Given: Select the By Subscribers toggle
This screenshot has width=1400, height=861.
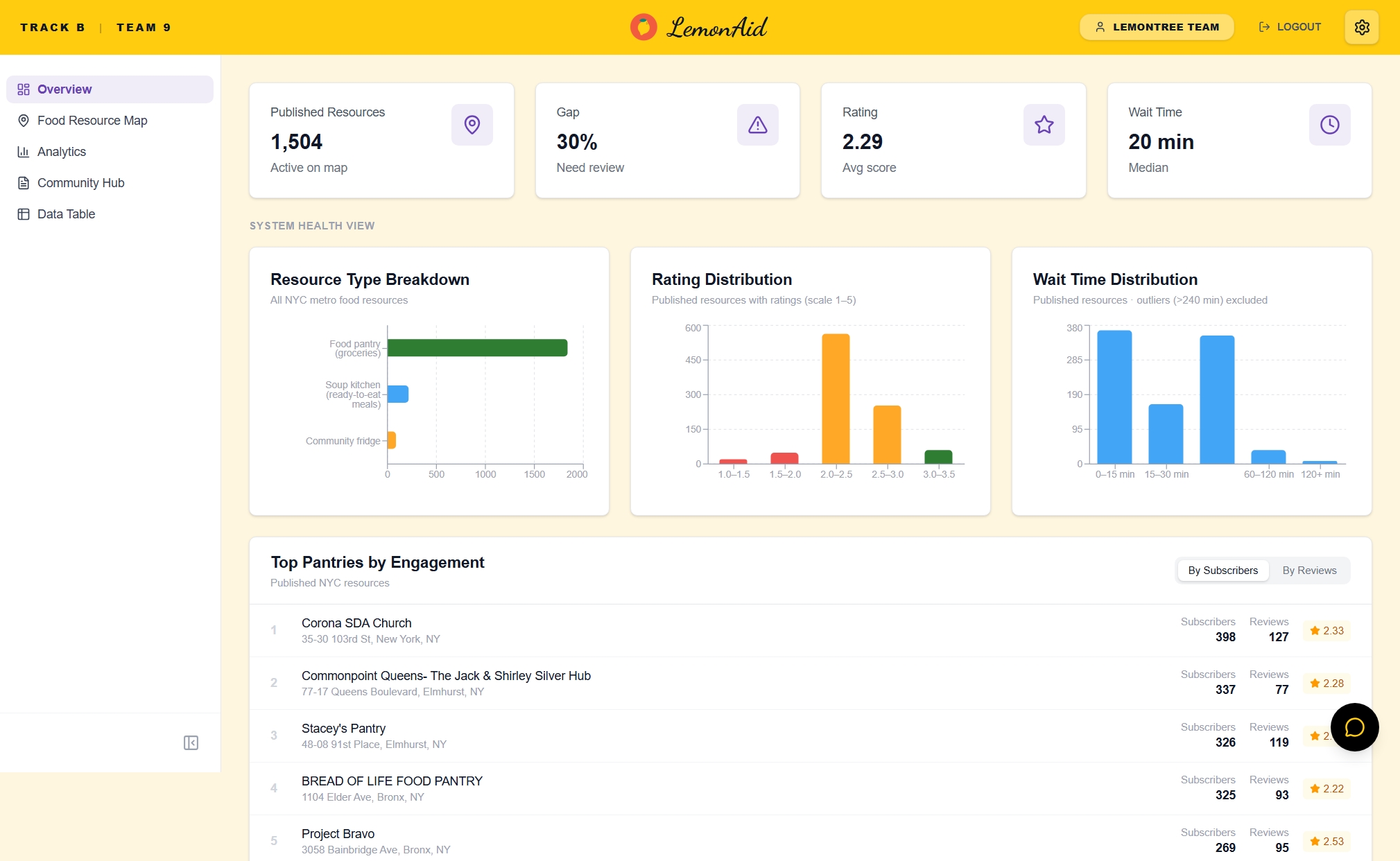Looking at the screenshot, I should click(x=1222, y=571).
